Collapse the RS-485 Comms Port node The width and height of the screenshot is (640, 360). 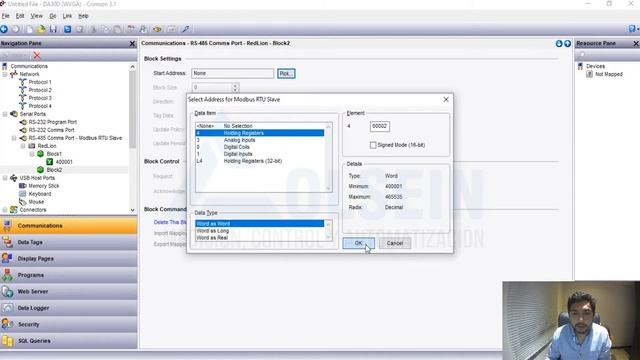(x=14, y=138)
